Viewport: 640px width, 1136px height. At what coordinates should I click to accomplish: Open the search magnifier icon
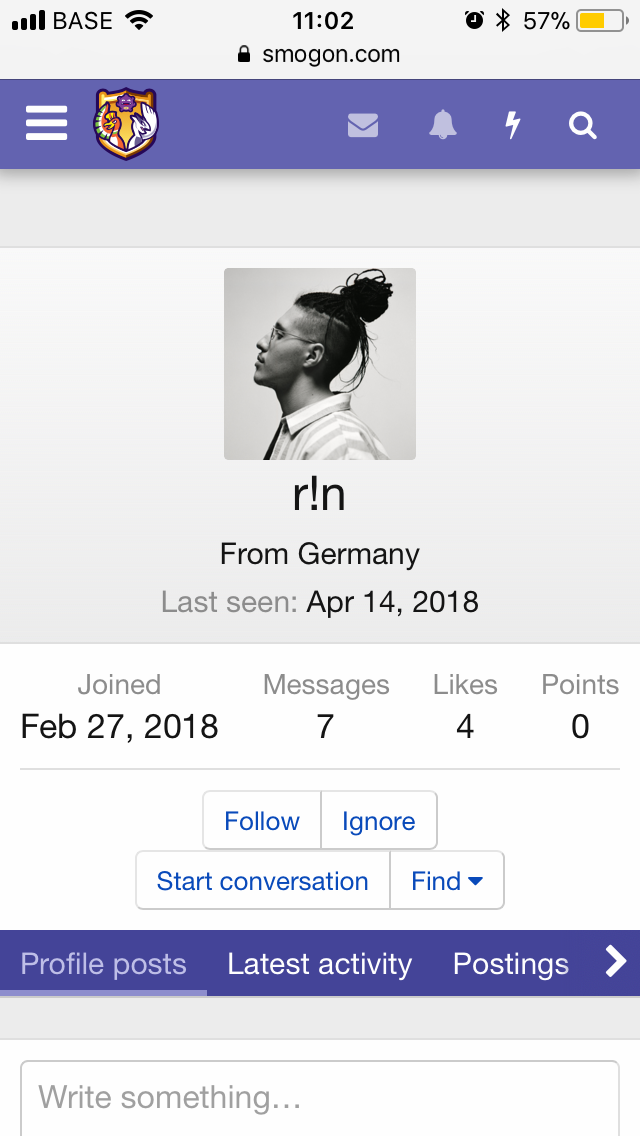(x=582, y=125)
